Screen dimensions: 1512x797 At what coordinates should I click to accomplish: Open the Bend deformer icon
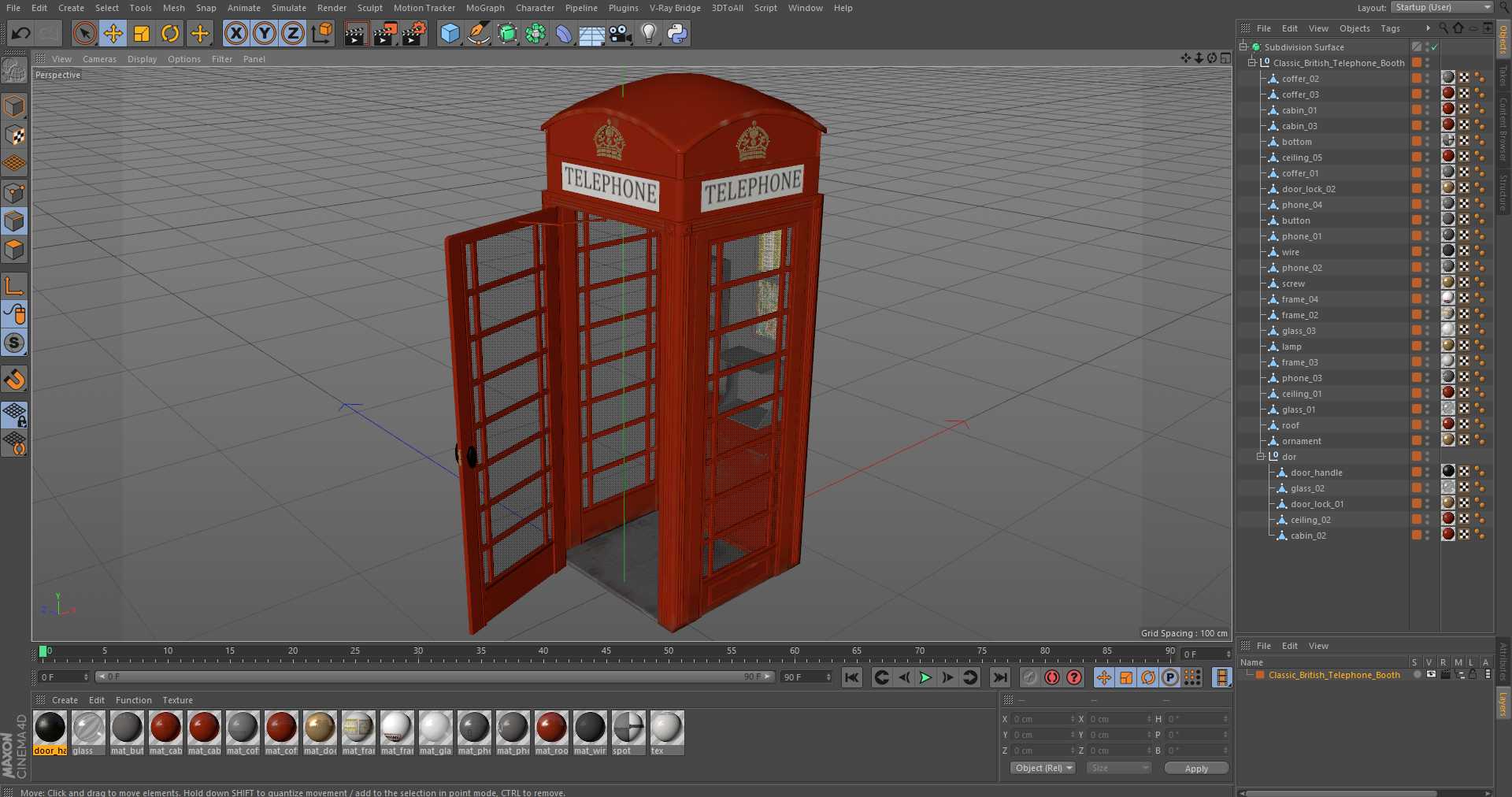click(x=564, y=33)
